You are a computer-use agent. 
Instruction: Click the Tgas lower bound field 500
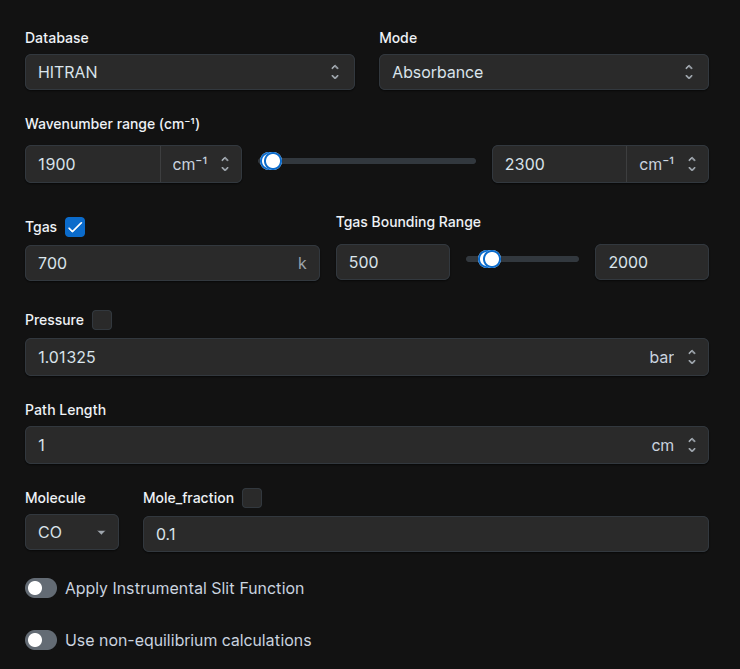pyautogui.click(x=393, y=262)
